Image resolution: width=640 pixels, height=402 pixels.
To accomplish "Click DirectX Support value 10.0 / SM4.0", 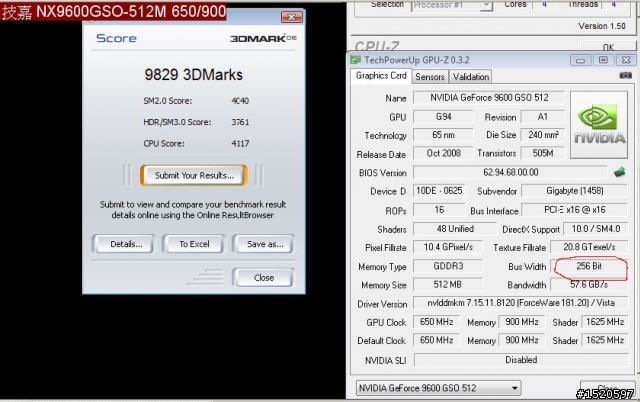I will coord(596,229).
